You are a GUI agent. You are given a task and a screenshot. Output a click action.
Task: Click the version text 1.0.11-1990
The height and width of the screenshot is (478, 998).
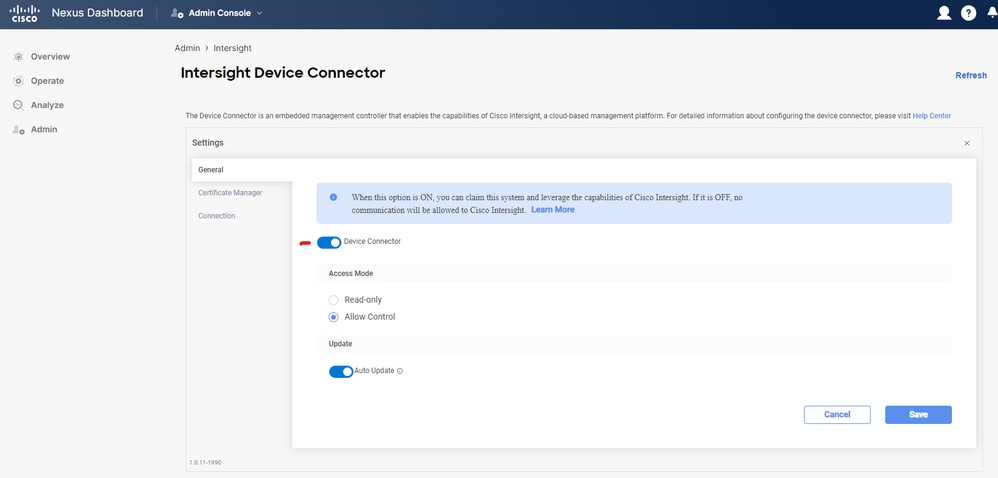[206, 462]
